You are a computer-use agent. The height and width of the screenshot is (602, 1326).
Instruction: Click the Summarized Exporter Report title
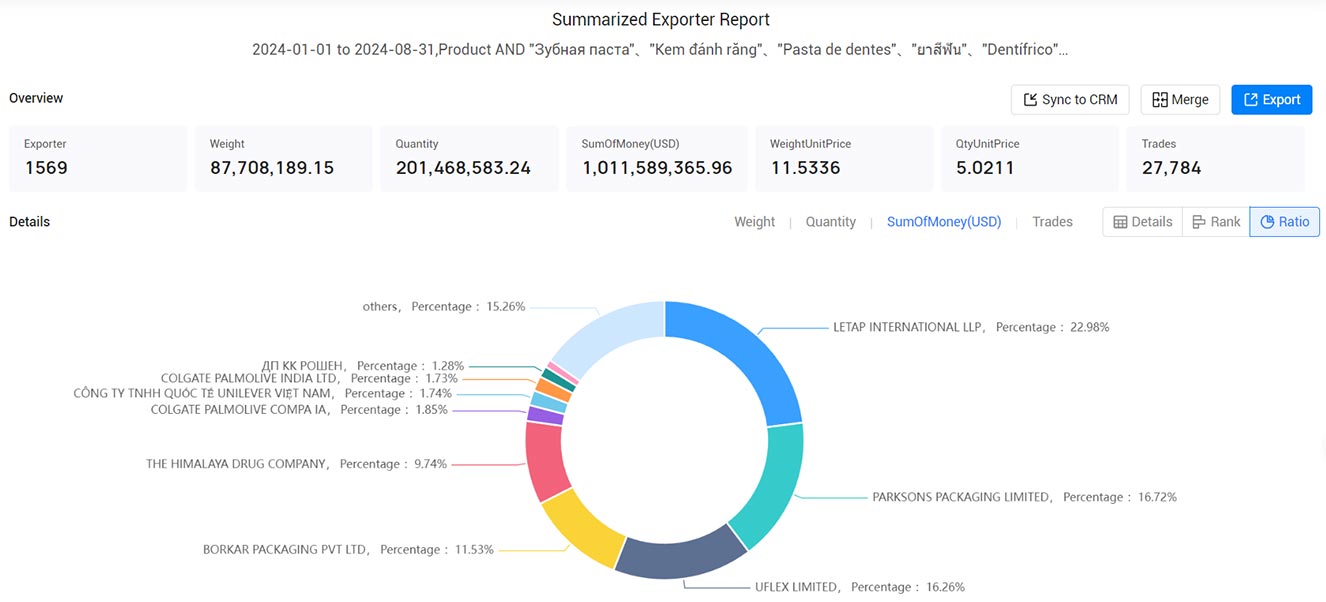click(661, 20)
